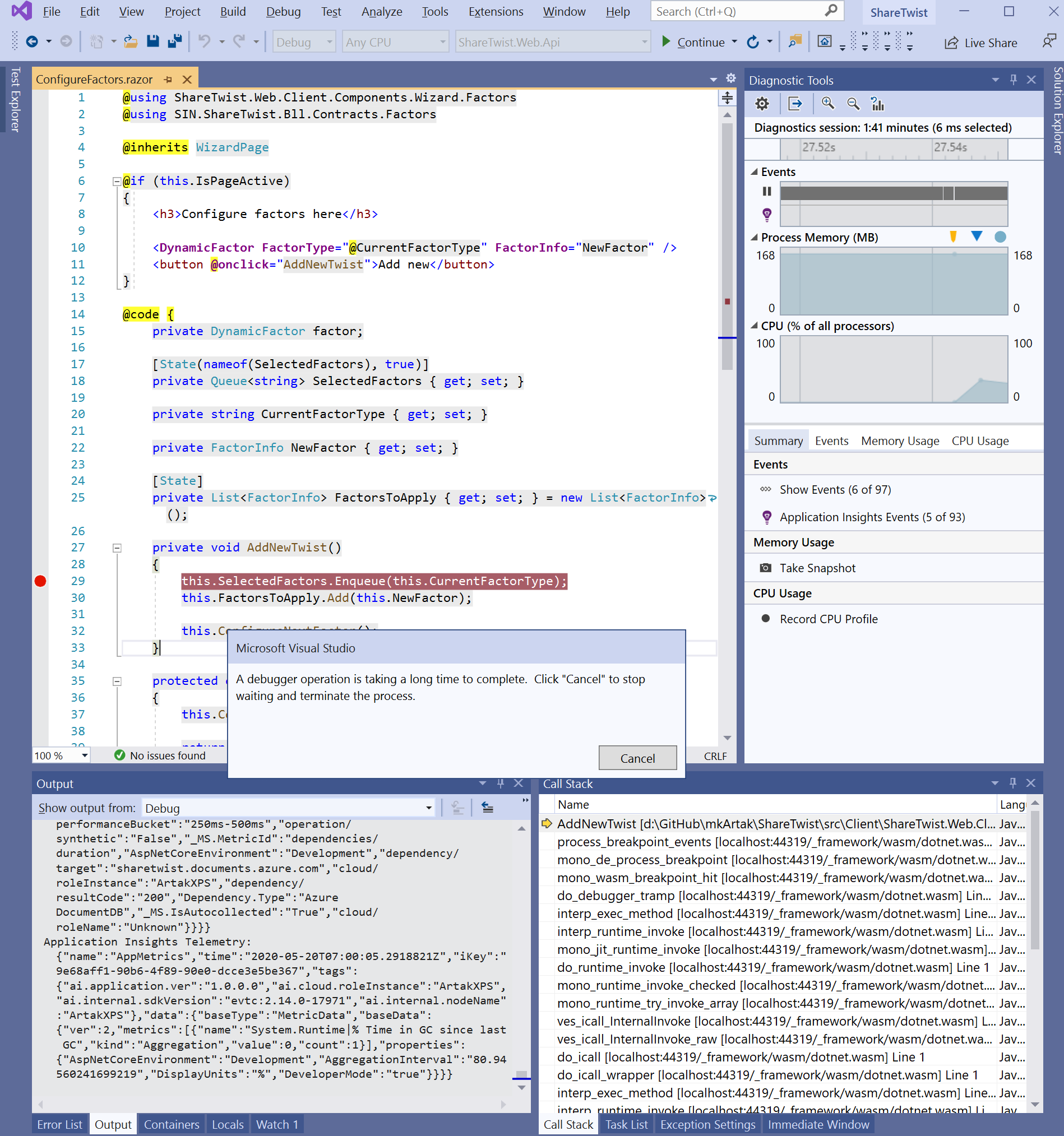Click the Save All icon

[174, 41]
